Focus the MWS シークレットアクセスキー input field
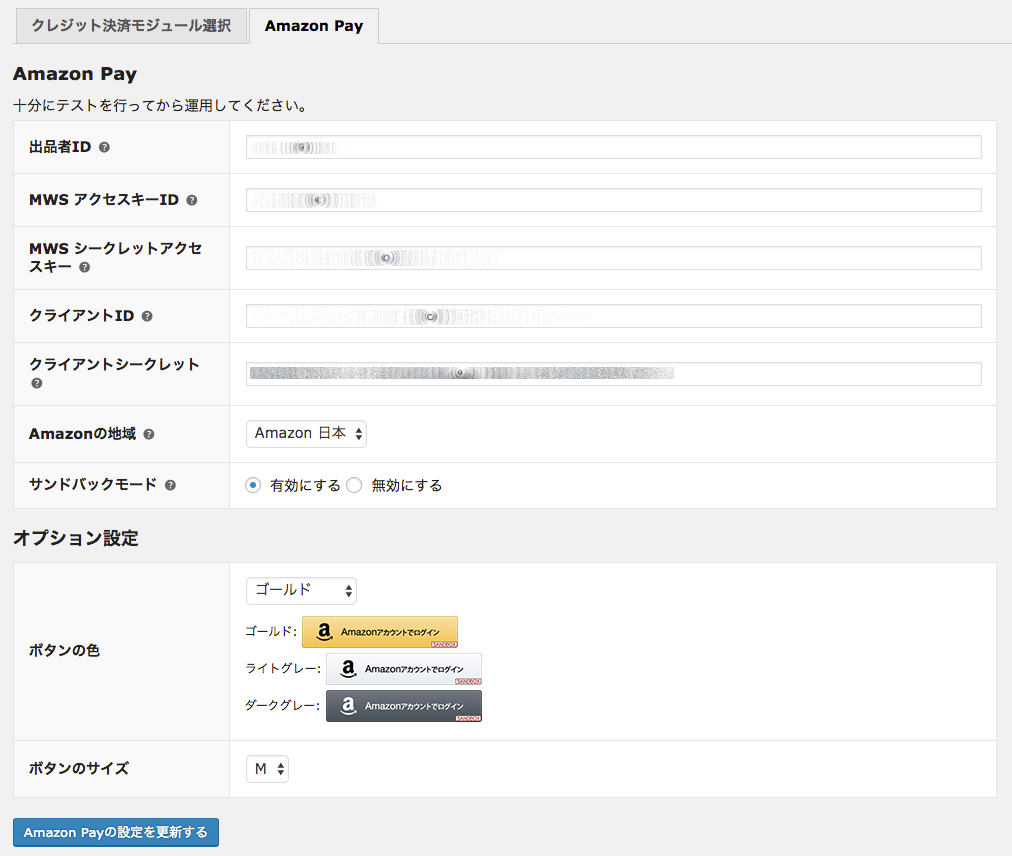This screenshot has height=856, width=1012. [x=614, y=258]
